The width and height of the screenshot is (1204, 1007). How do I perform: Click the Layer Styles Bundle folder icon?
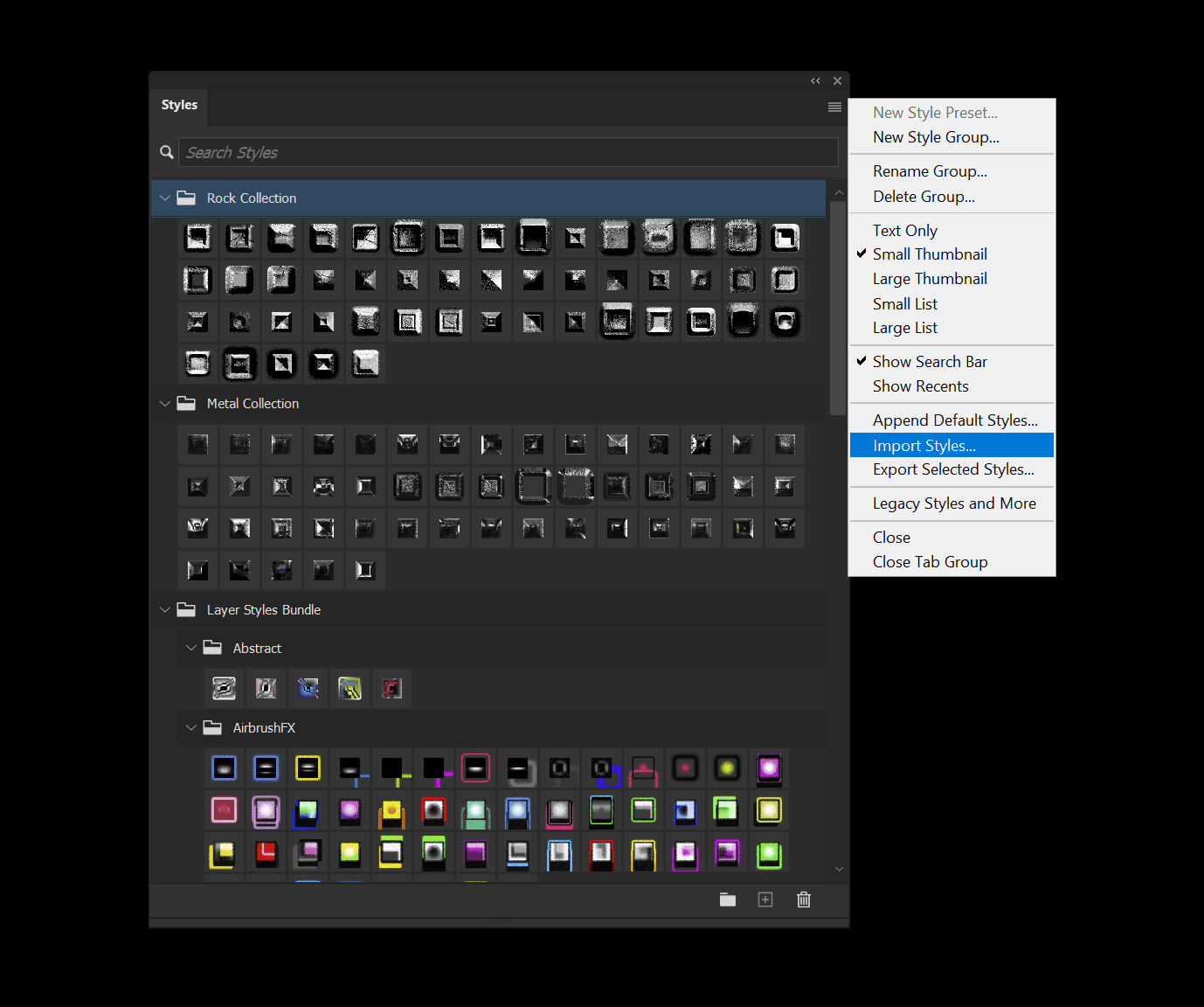(186, 609)
